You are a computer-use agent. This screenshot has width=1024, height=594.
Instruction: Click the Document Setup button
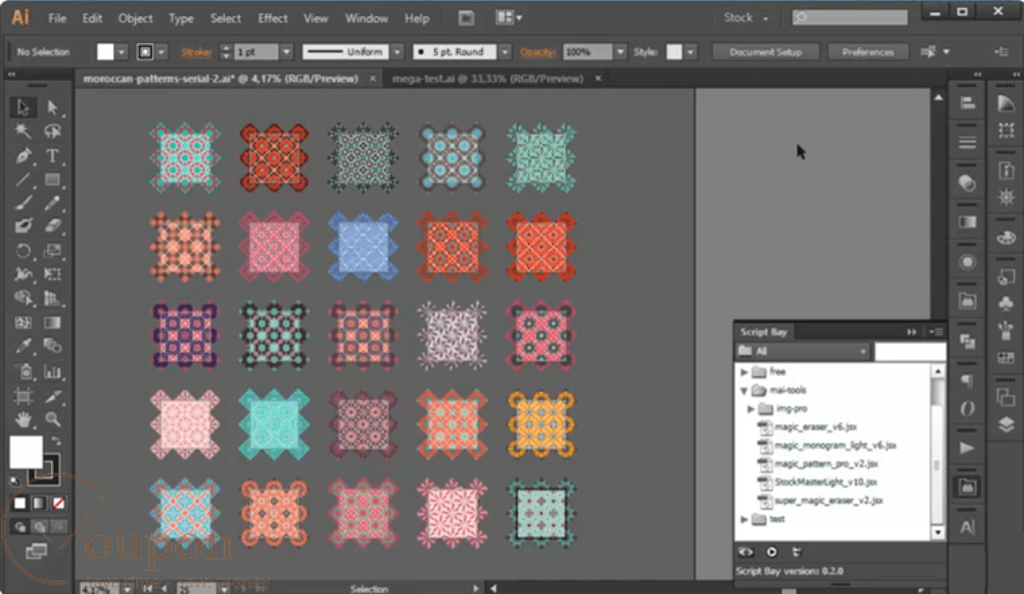765,52
